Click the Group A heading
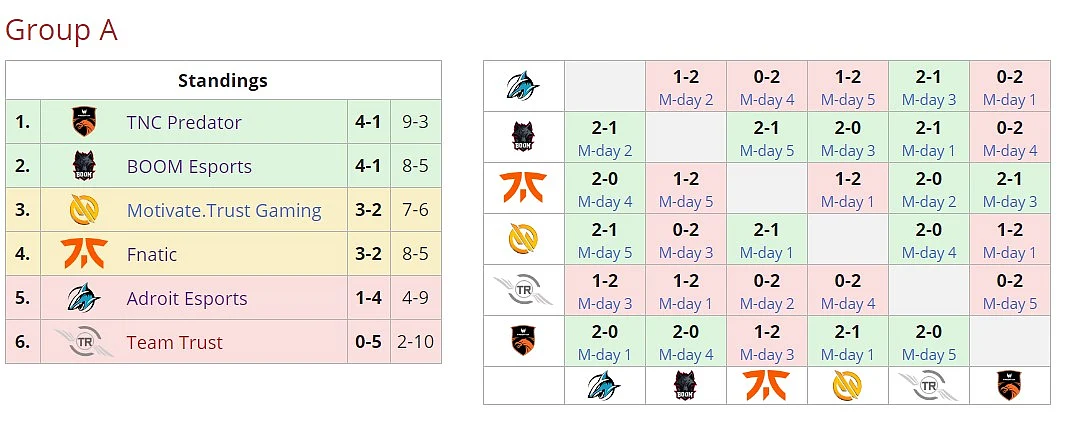 pos(61,30)
